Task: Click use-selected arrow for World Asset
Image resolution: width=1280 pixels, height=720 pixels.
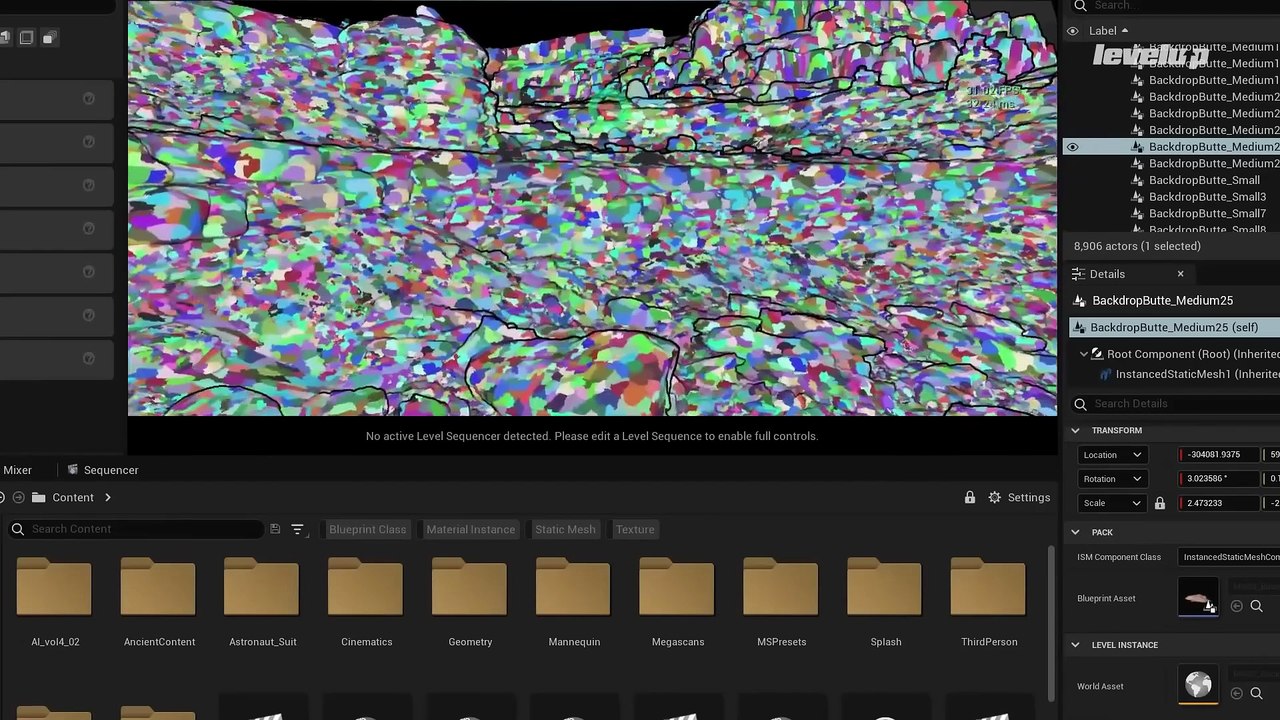Action: (x=1237, y=693)
